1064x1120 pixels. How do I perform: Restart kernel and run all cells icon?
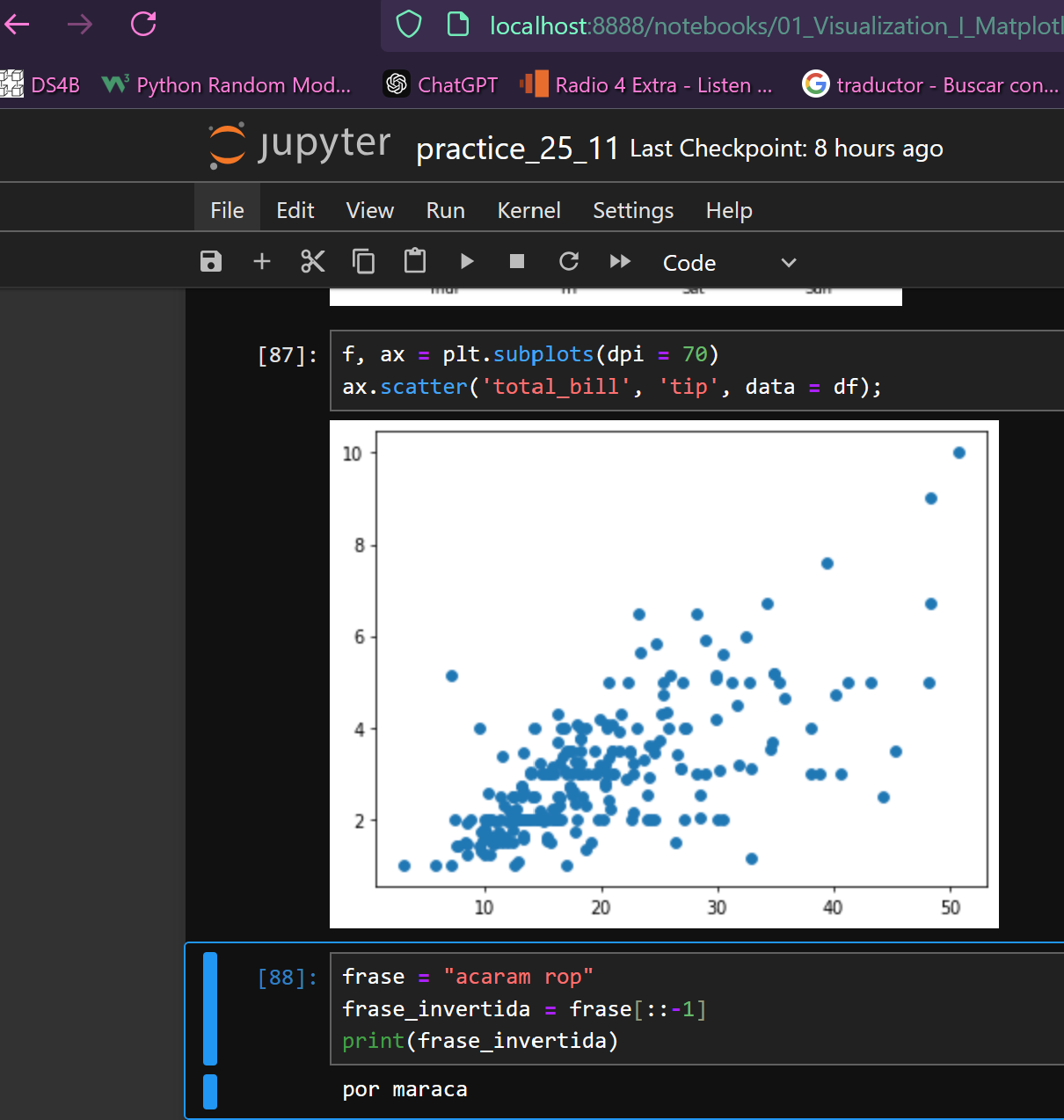click(x=620, y=261)
